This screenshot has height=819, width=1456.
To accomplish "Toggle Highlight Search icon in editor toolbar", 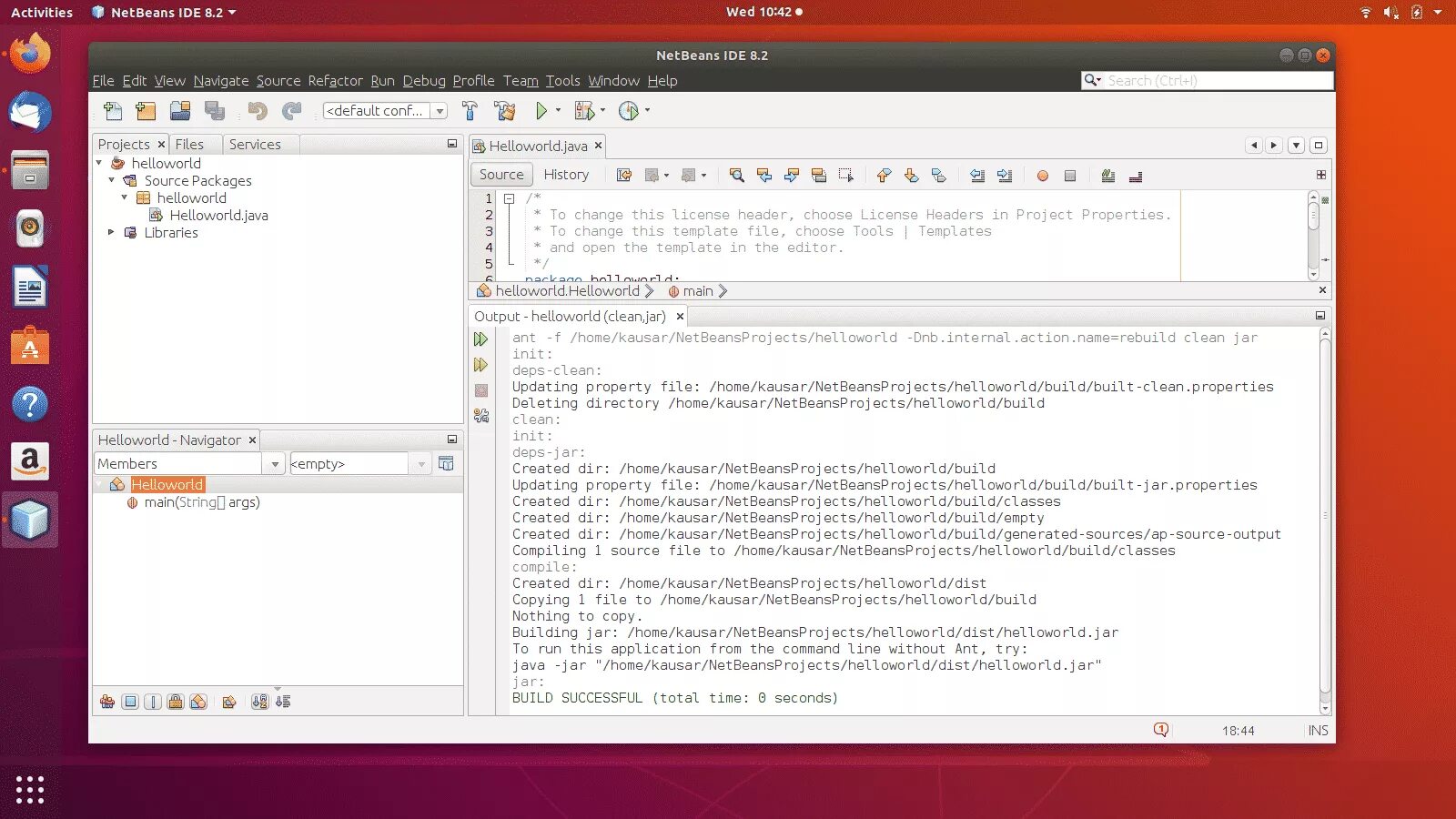I will pos(819,176).
